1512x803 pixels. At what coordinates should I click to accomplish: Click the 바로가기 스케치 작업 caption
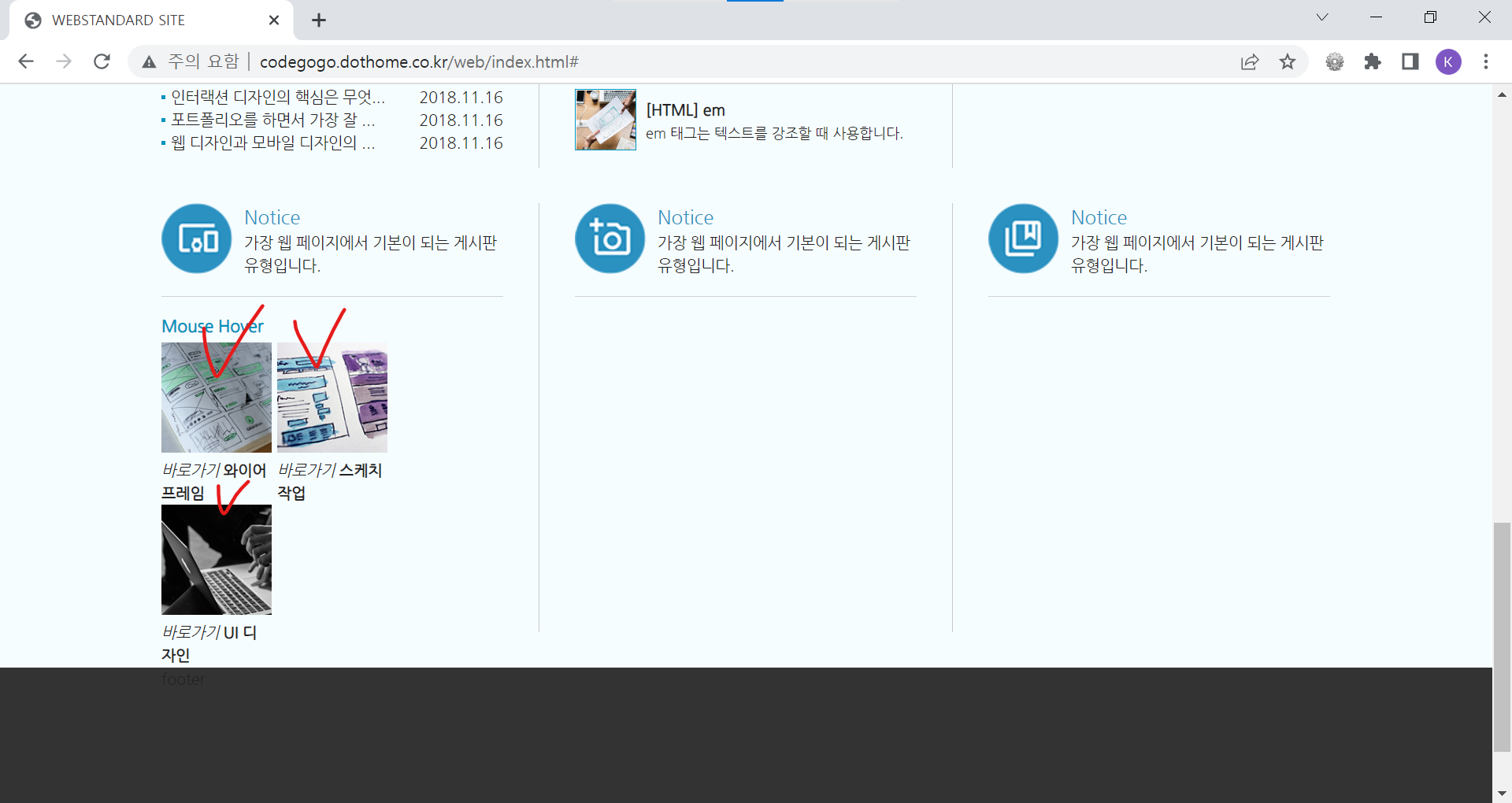tap(330, 481)
